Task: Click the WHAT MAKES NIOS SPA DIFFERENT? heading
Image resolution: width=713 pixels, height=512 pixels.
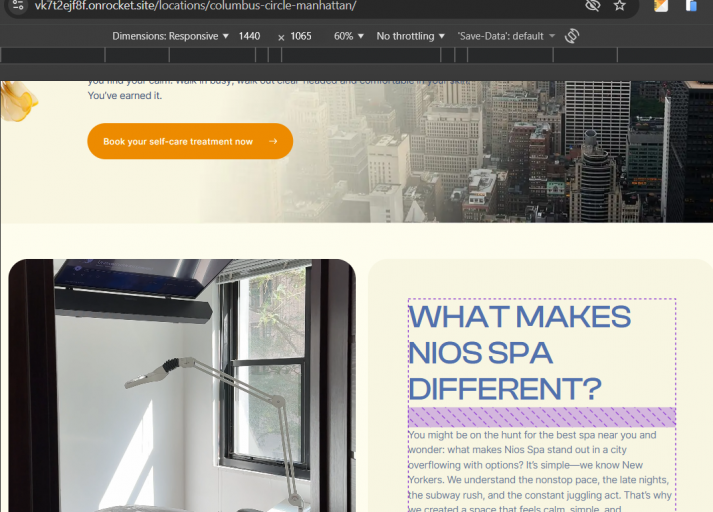Action: tap(520, 353)
